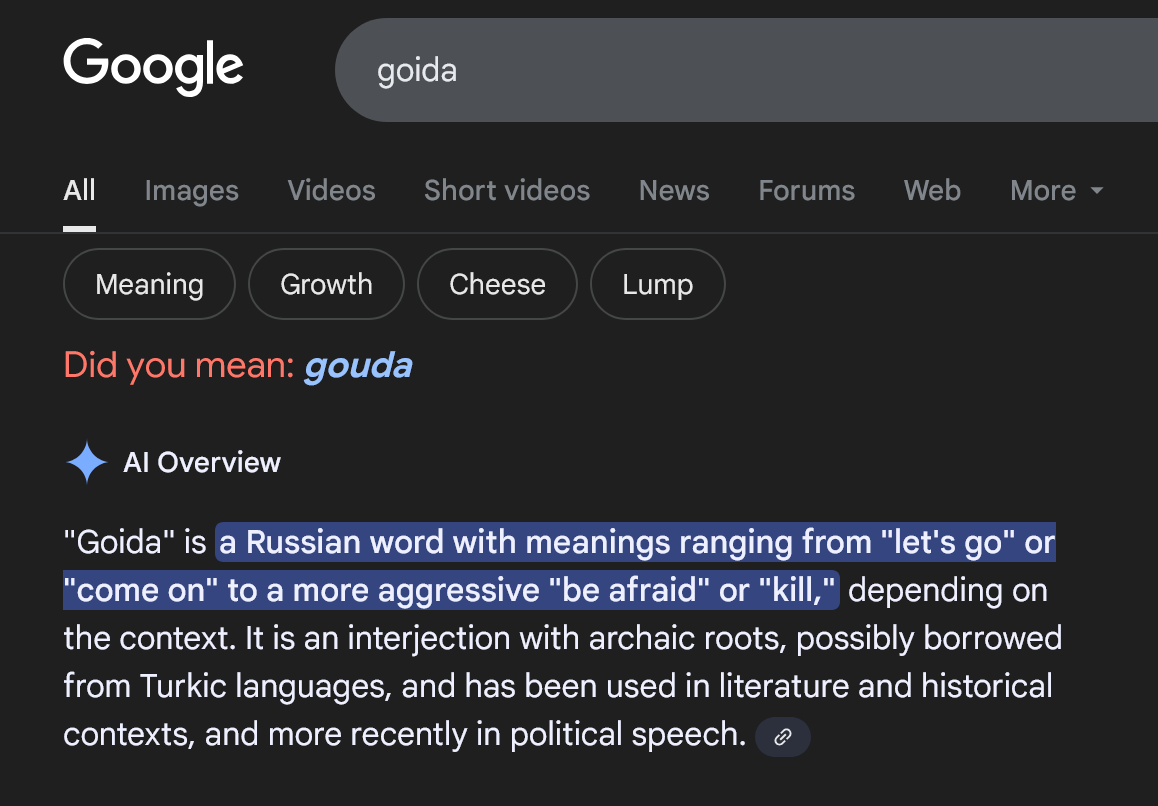This screenshot has width=1158, height=806.
Task: Choose the Cheese suggestion chip
Action: click(497, 284)
